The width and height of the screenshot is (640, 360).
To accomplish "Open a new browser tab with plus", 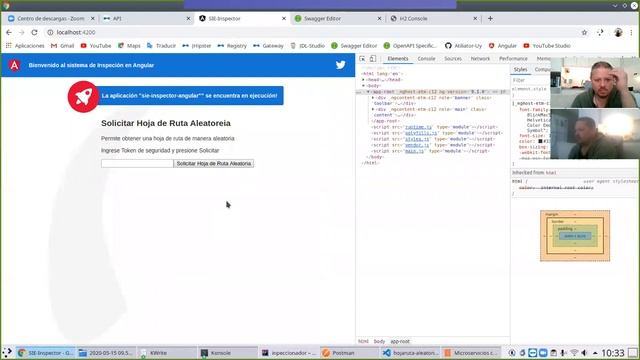I will (x=490, y=18).
